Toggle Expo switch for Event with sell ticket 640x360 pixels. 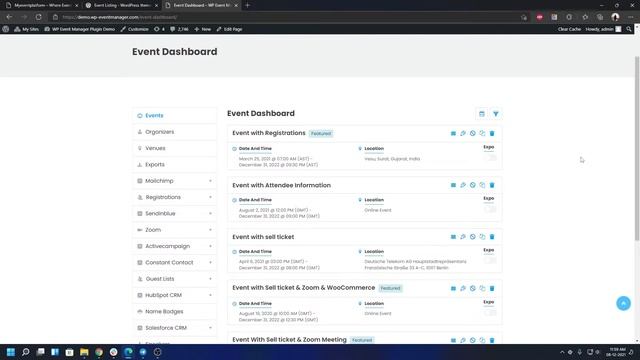[490, 261]
